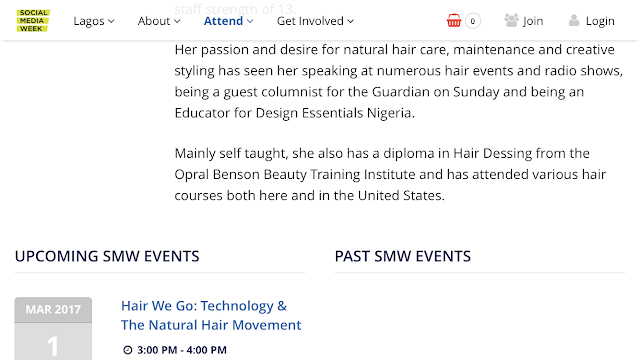Click the cart item count badge
Image resolution: width=640 pixels, height=360 pixels.
[x=473, y=21]
